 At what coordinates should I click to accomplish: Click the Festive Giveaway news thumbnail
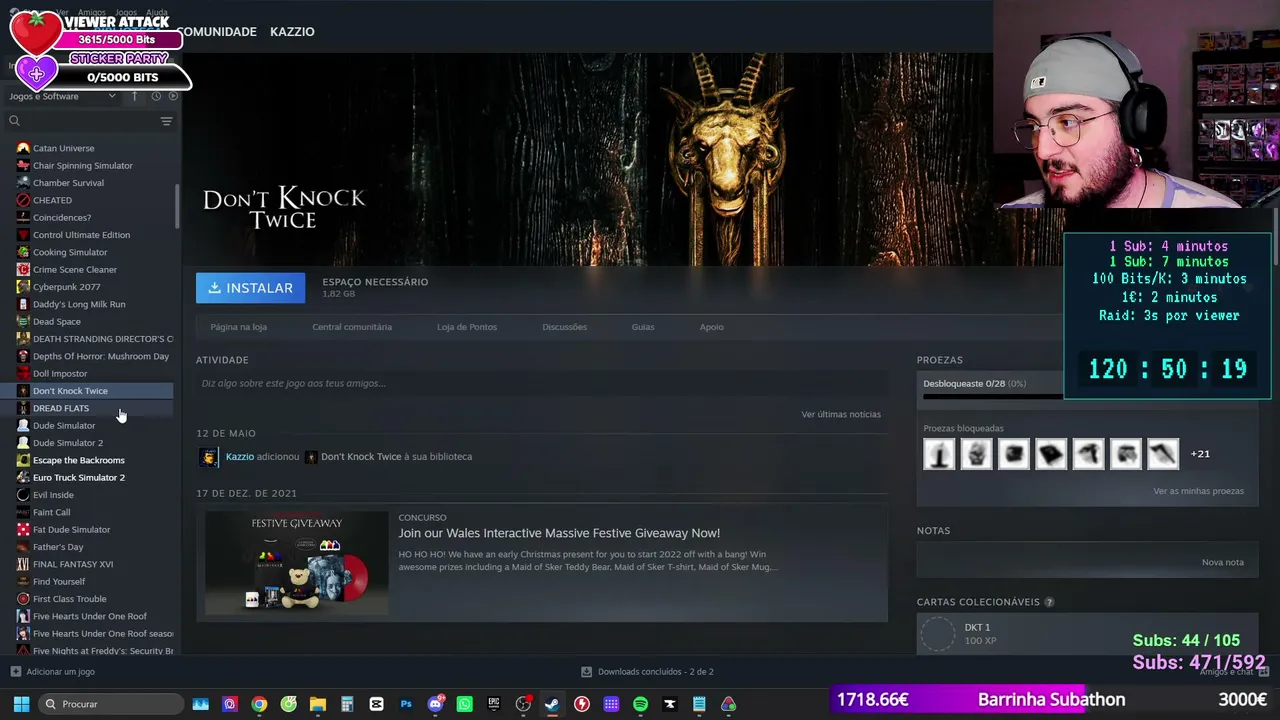[x=297, y=562]
